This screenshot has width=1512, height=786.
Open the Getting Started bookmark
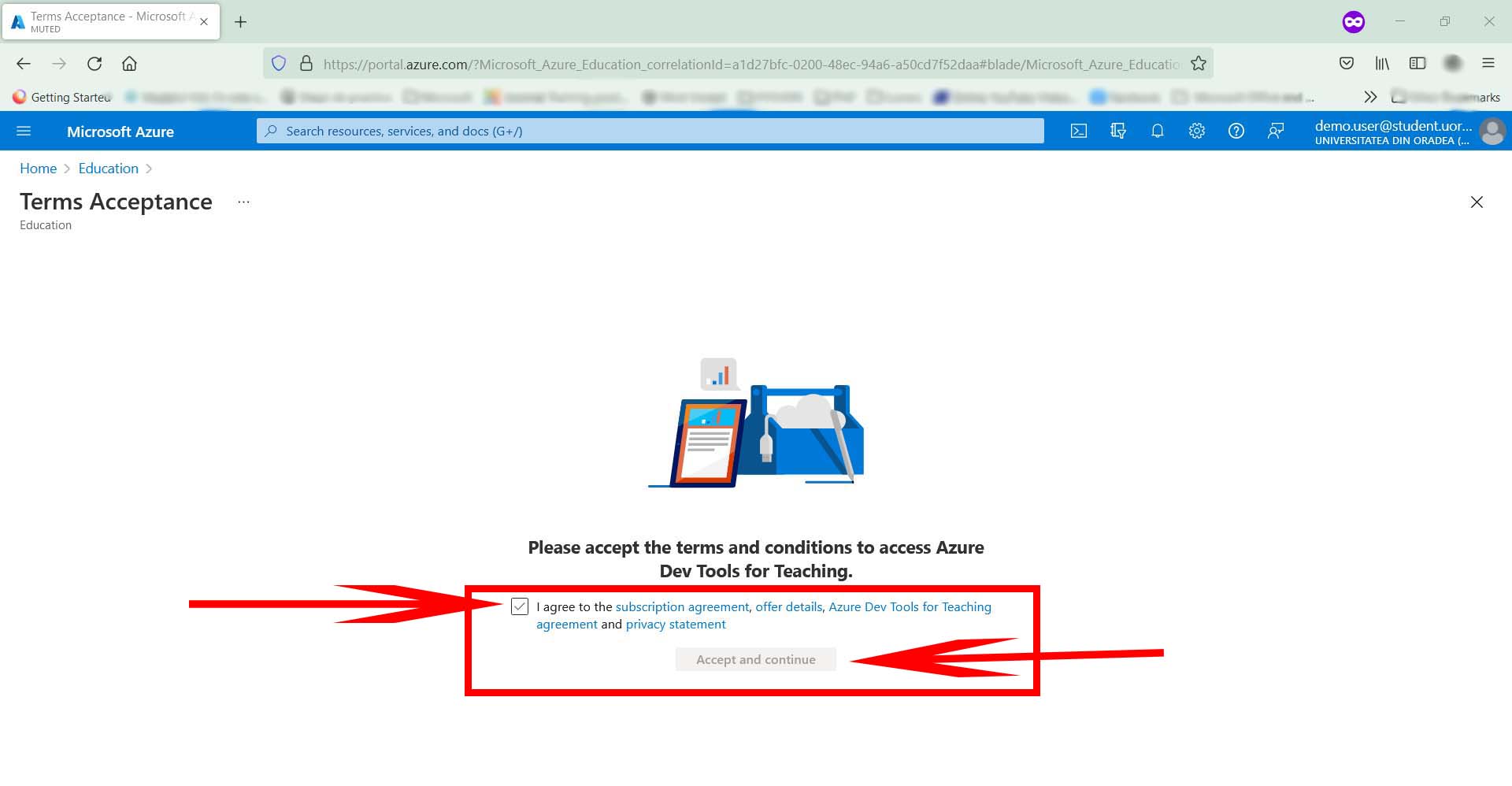[62, 97]
